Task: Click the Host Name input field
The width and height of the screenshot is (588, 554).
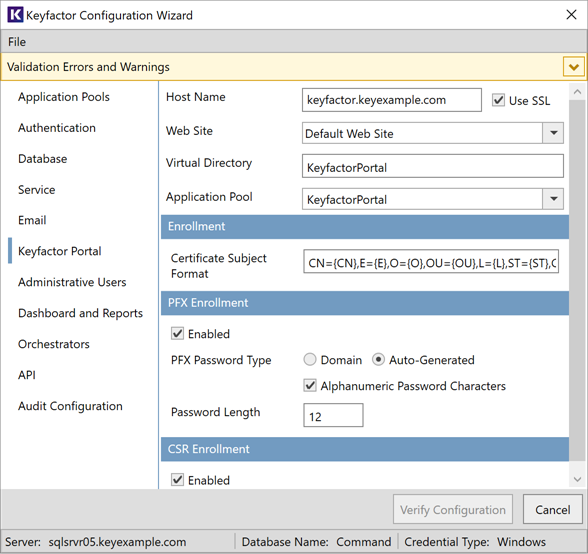Action: (x=392, y=100)
